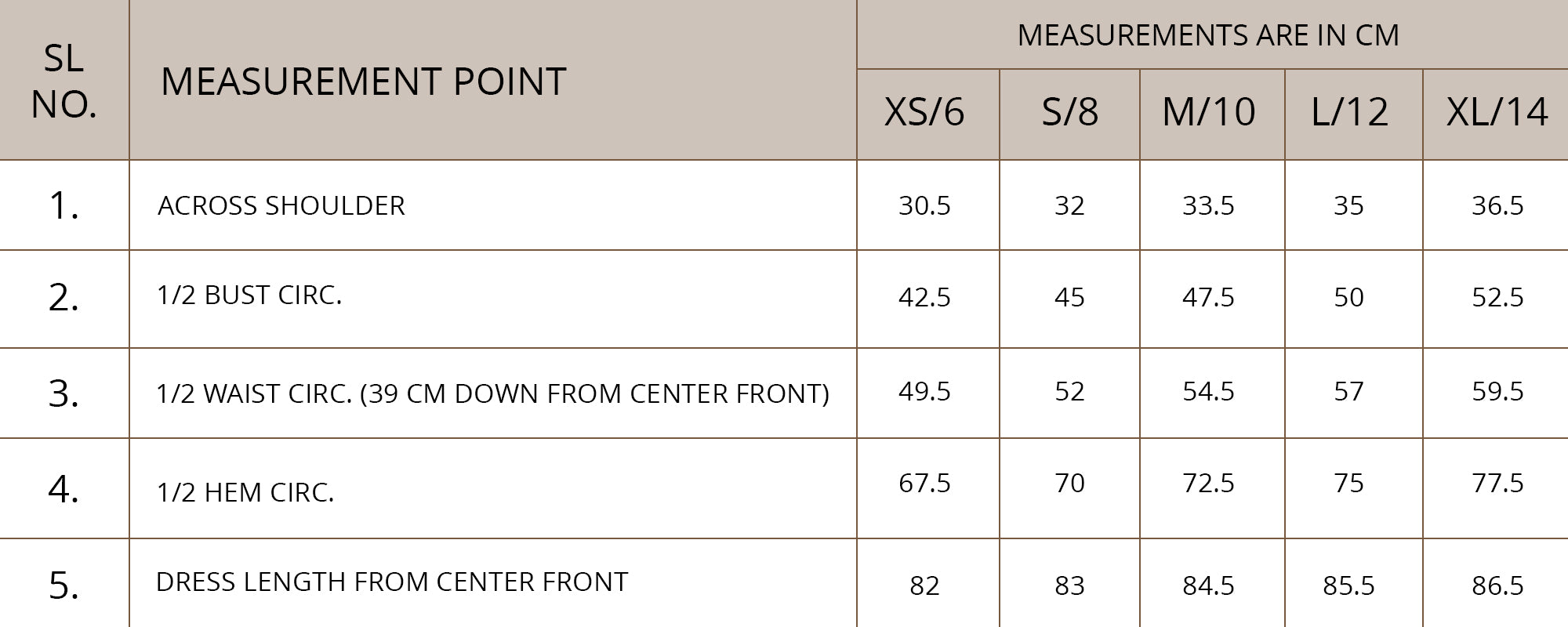This screenshot has height=627, width=1568.
Task: Click the XS/6 size column header
Action: (x=924, y=112)
